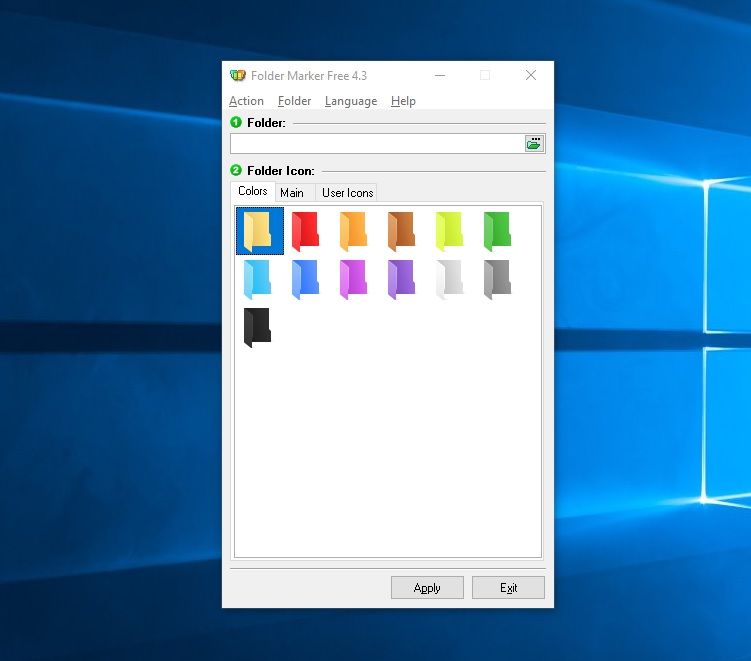Pick the brown folder icon
The width and height of the screenshot is (751, 661).
402,230
